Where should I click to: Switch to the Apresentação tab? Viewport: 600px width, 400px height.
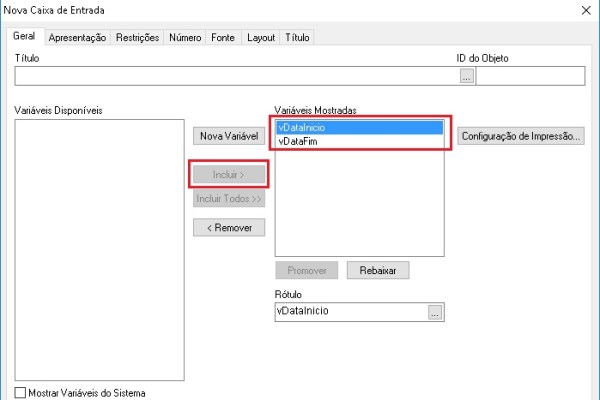point(77,37)
